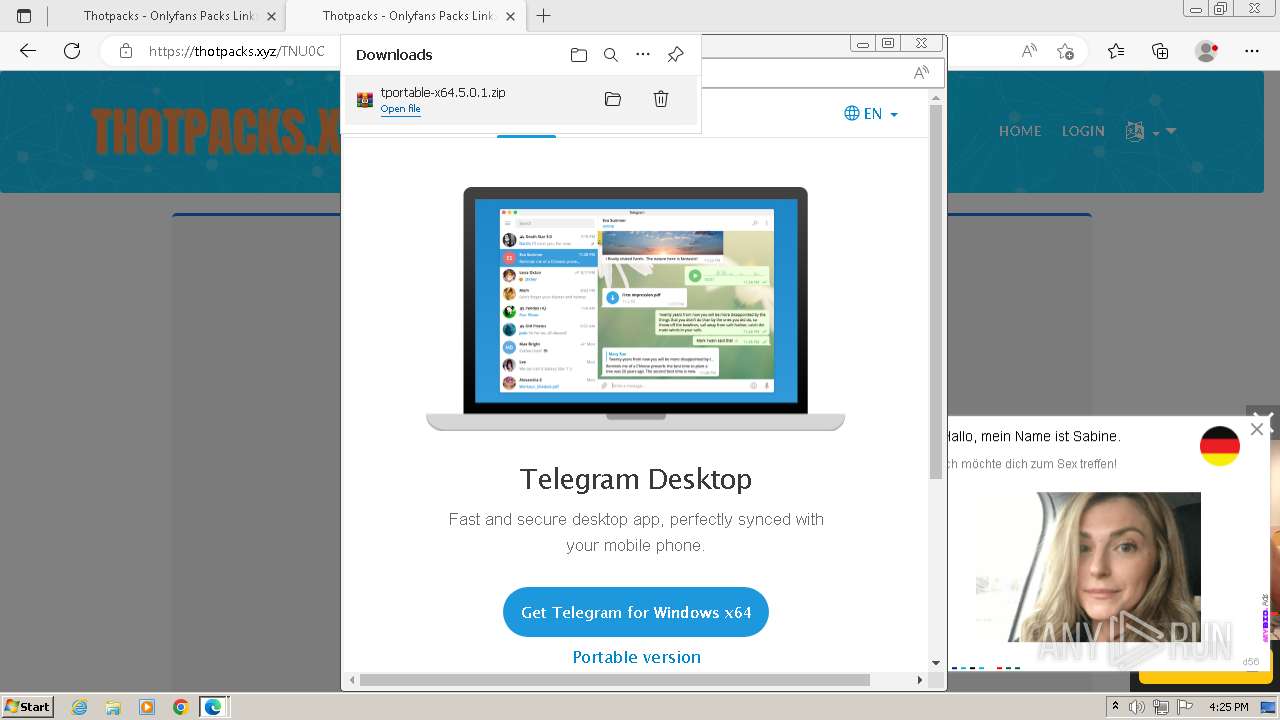Image resolution: width=1280 pixels, height=720 pixels.
Task: Click the Telegram Desktop heading
Action: [636, 479]
